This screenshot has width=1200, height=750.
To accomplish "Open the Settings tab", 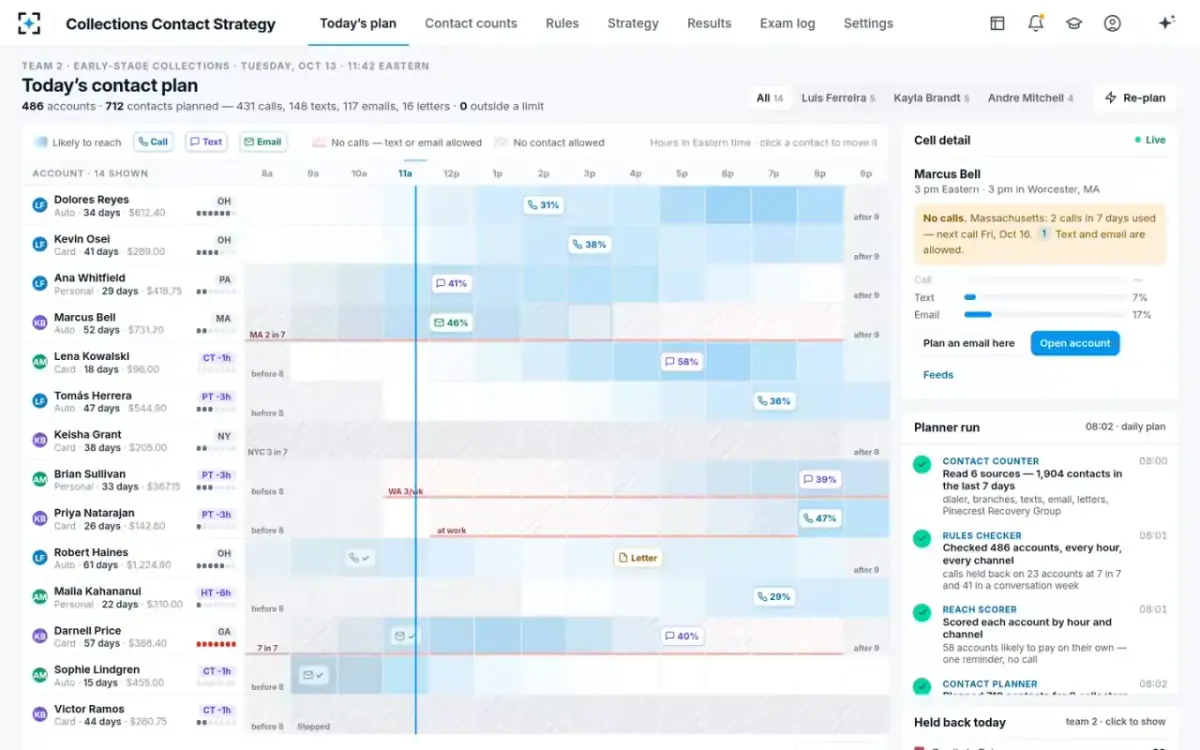I will (868, 23).
